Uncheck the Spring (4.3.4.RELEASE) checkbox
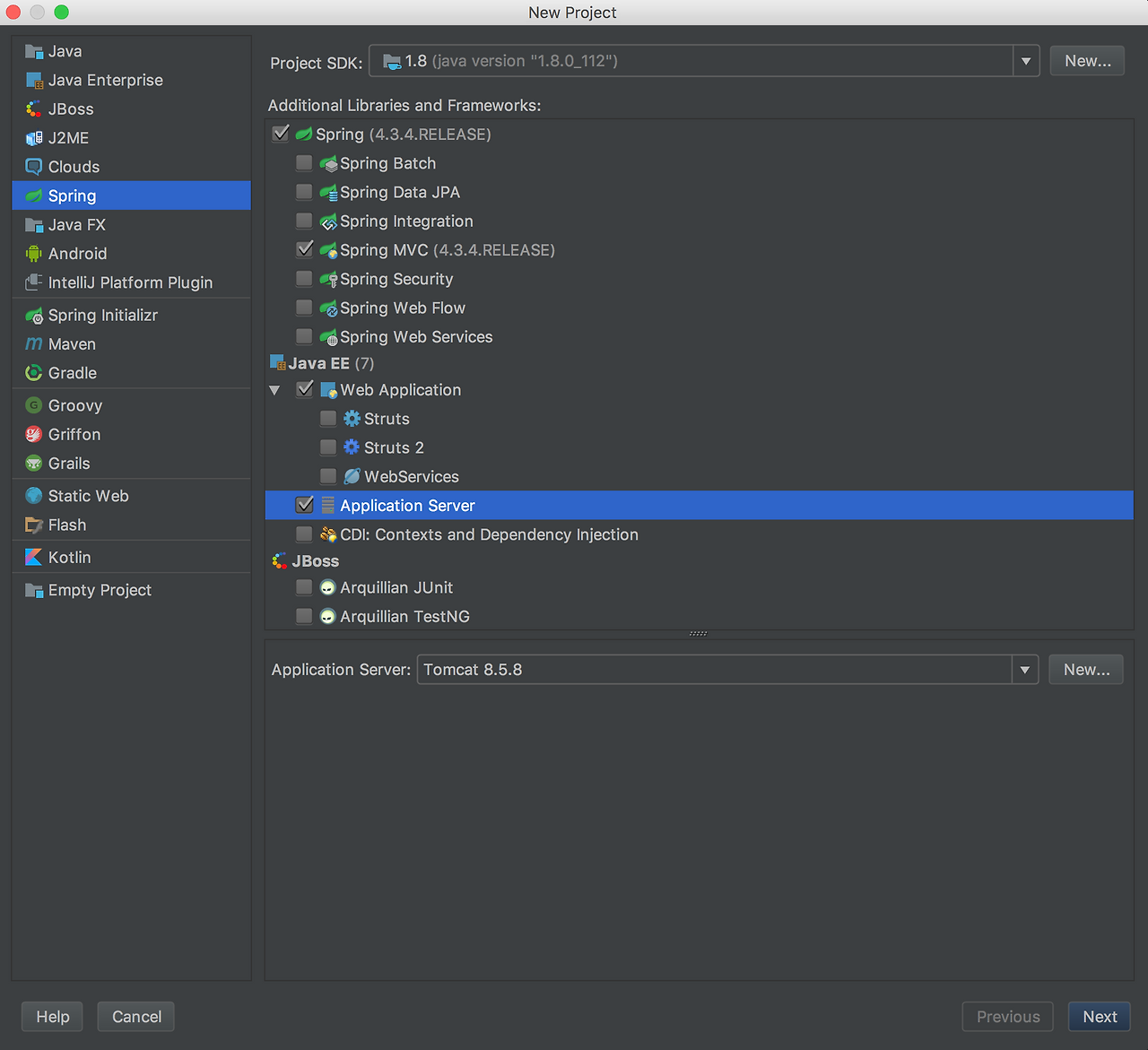The image size is (1148, 1050). 281,134
